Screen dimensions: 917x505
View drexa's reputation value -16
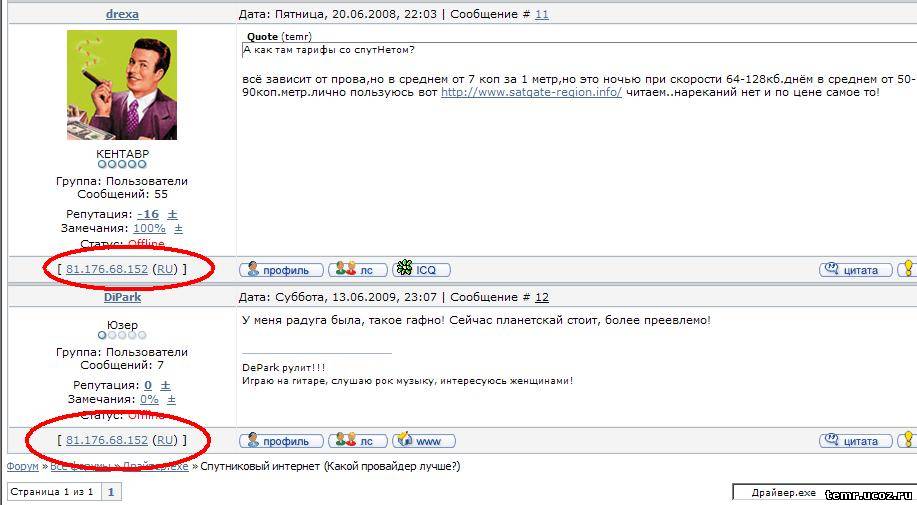pos(148,215)
